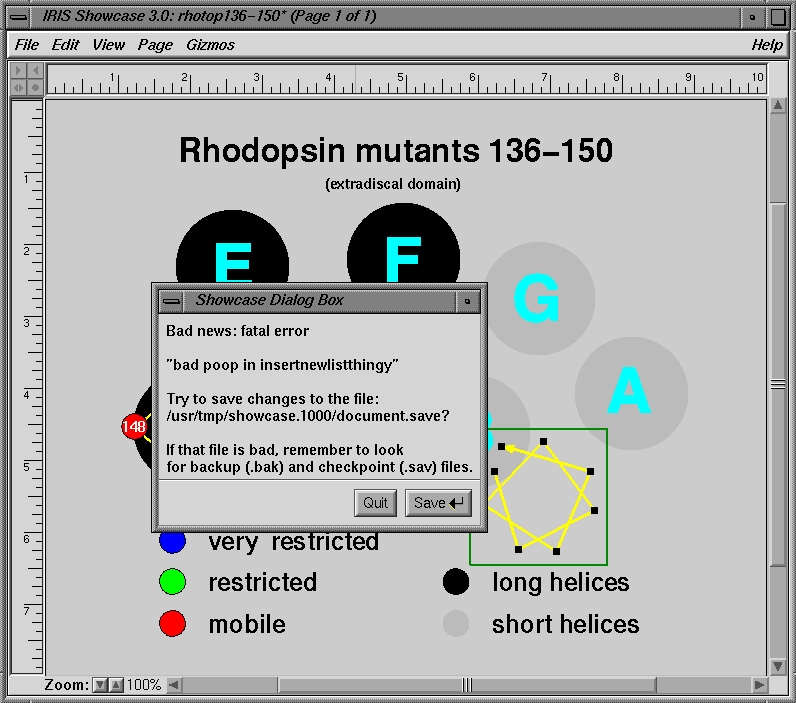Select the Rhodopsin mutants 136–150 title text
Viewport: 796px width, 703px height.
click(x=396, y=151)
